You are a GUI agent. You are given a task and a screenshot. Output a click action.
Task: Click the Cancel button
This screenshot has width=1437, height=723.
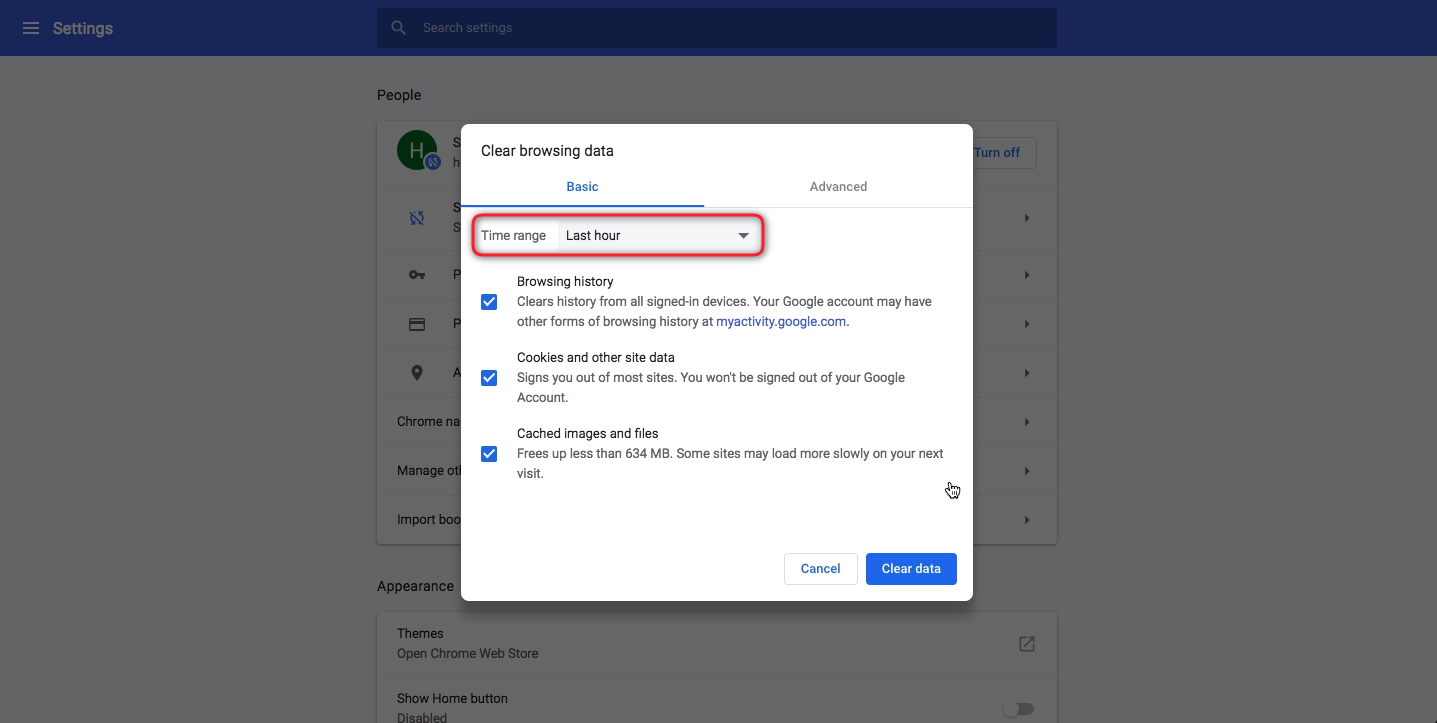820,569
